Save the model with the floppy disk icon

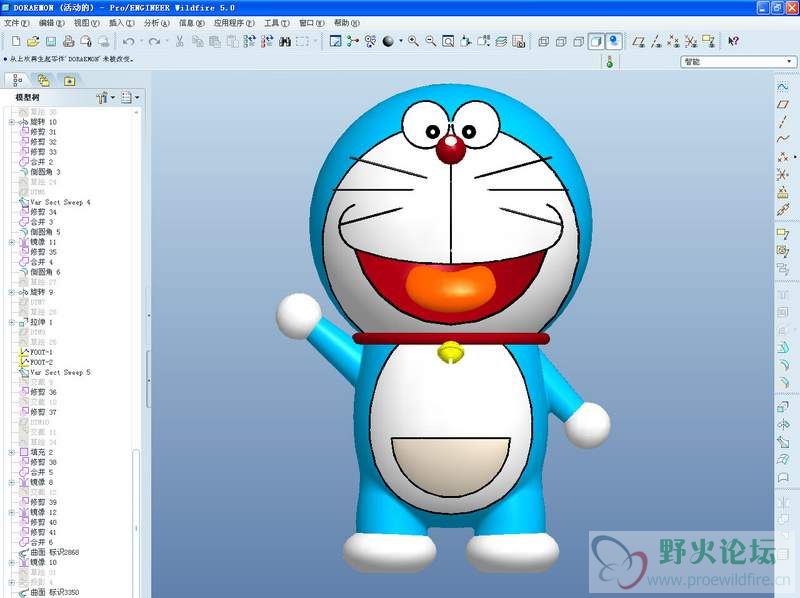[51, 41]
